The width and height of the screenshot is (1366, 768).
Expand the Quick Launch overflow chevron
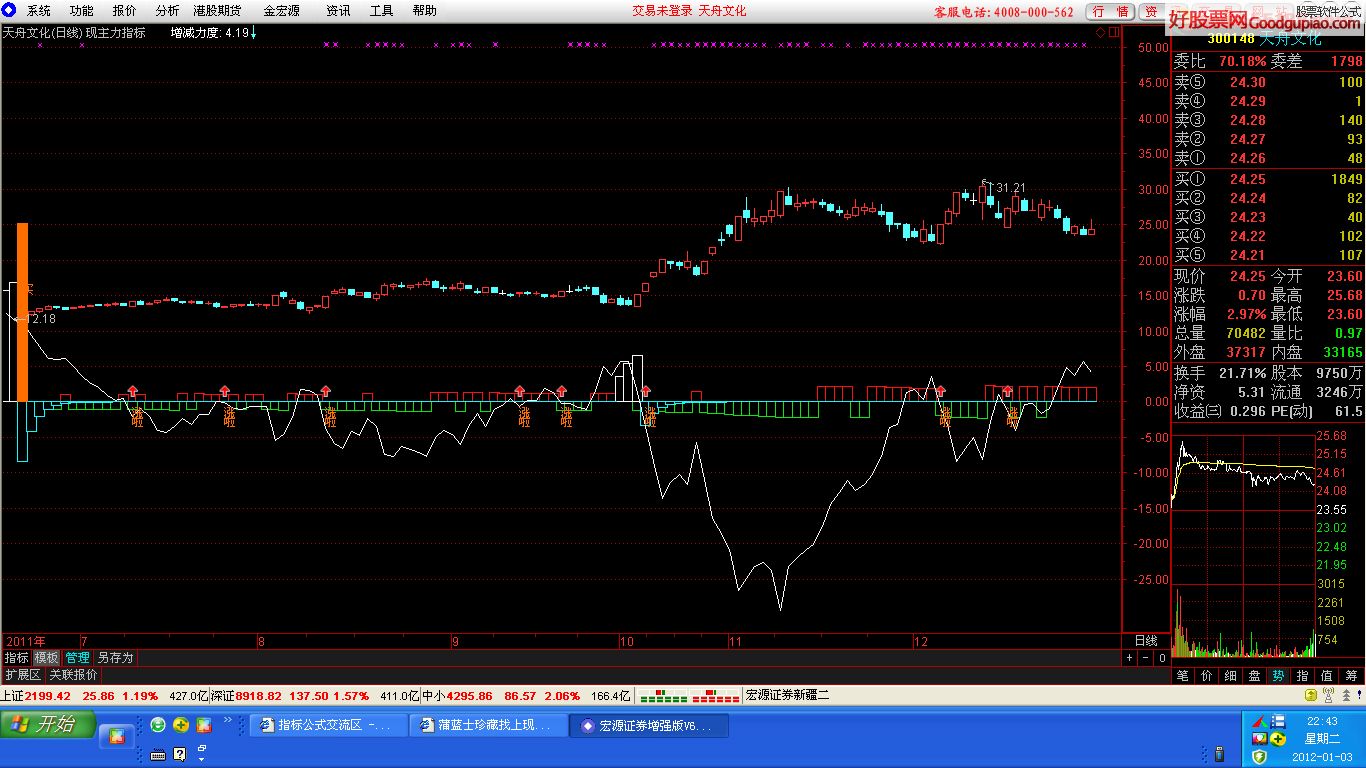227,719
